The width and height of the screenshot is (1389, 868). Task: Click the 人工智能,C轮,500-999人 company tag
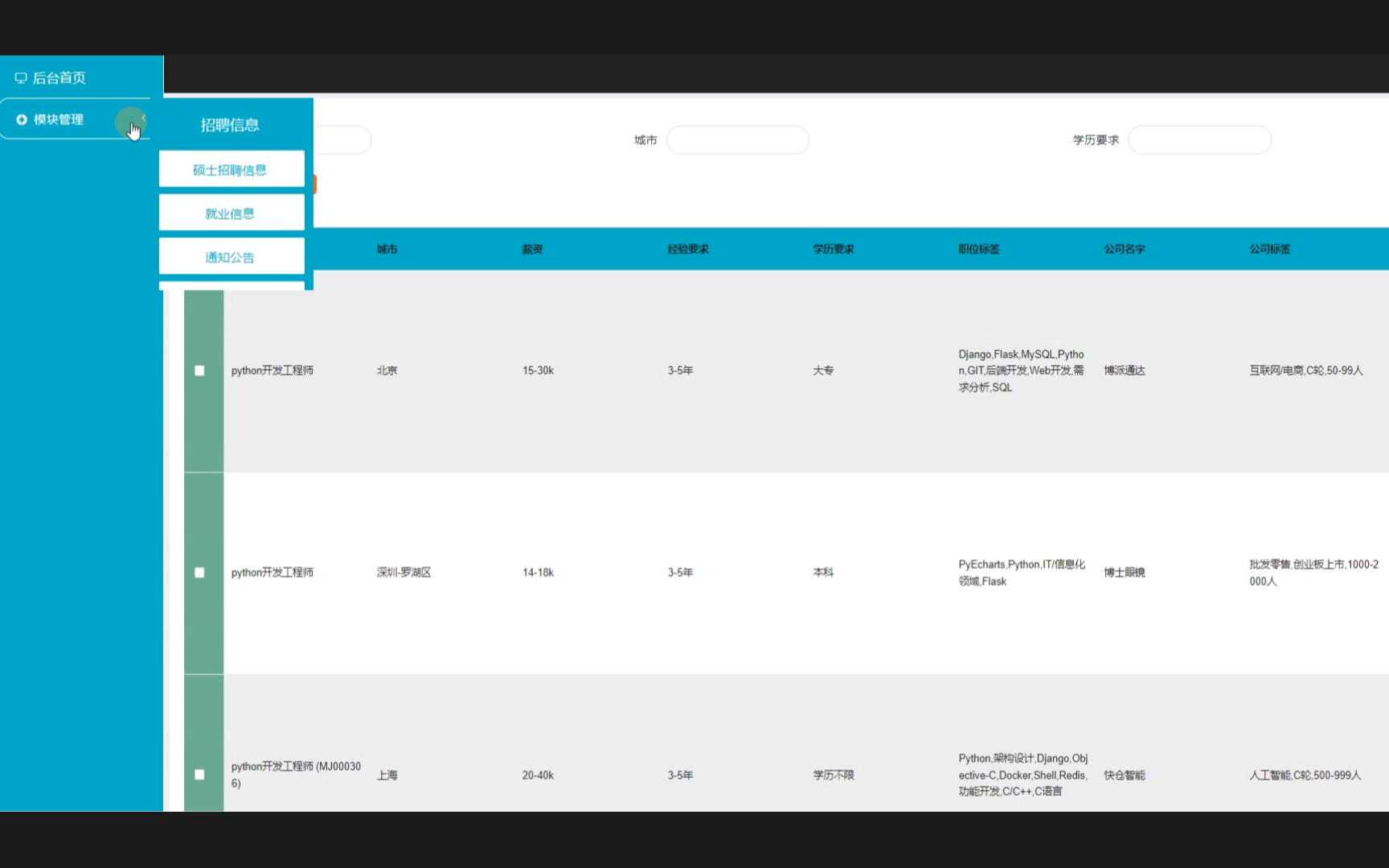click(1305, 775)
